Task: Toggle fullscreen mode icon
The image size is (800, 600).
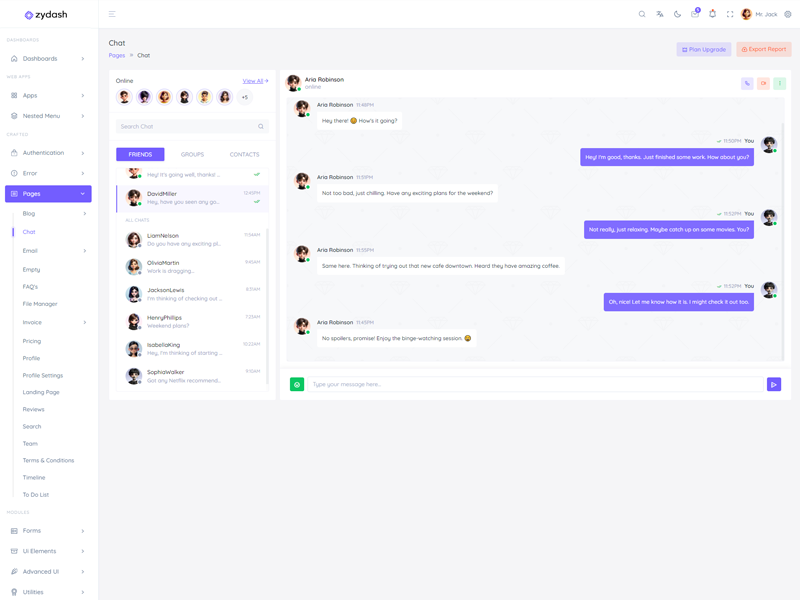Action: [730, 14]
